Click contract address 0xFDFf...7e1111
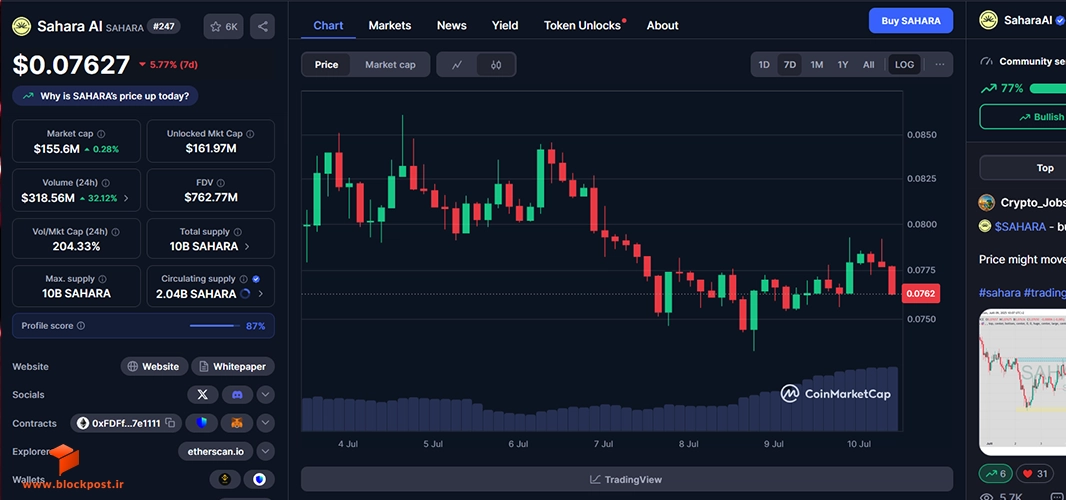Screen dimensions: 1066x500 [126, 423]
